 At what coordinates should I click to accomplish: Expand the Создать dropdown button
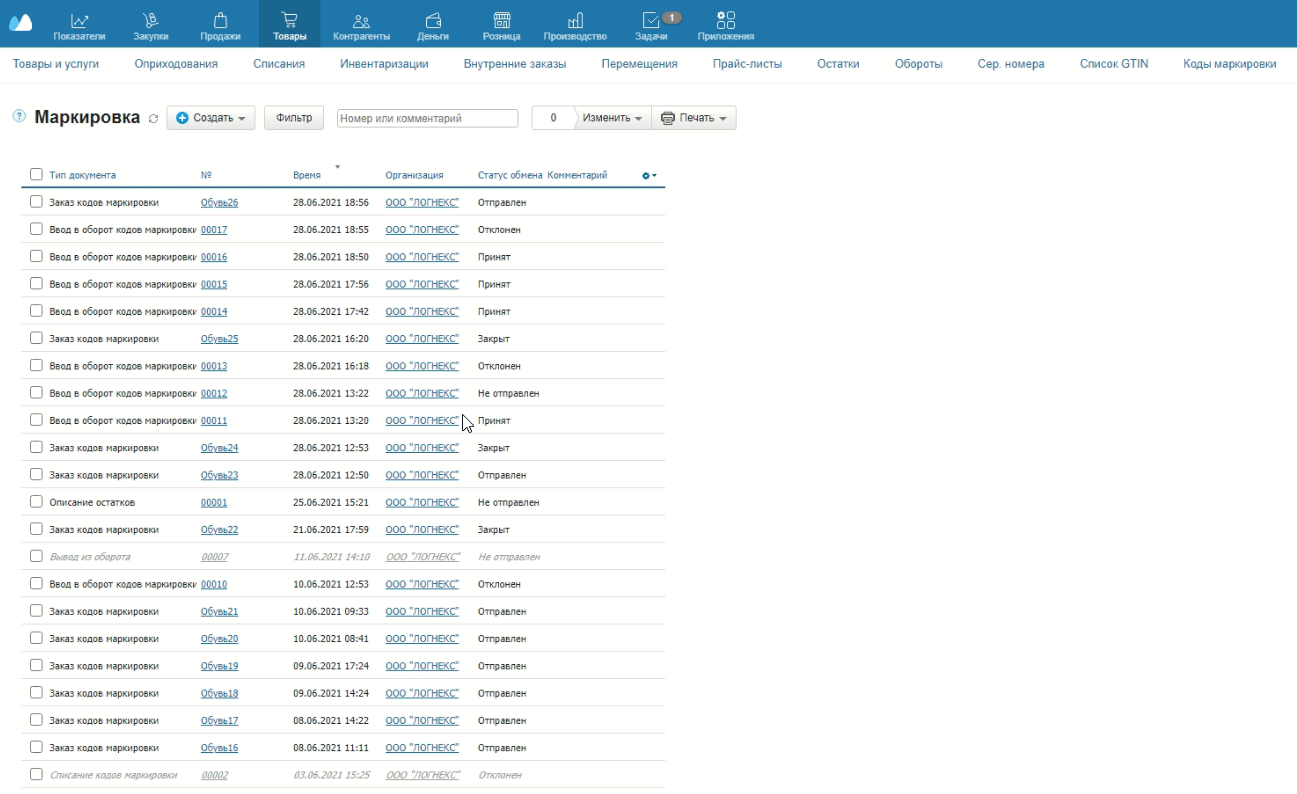[x=211, y=118]
